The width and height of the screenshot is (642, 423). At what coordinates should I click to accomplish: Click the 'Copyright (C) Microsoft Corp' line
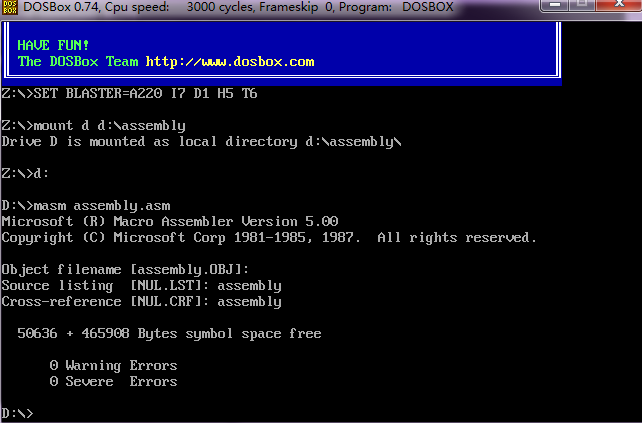tap(269, 238)
